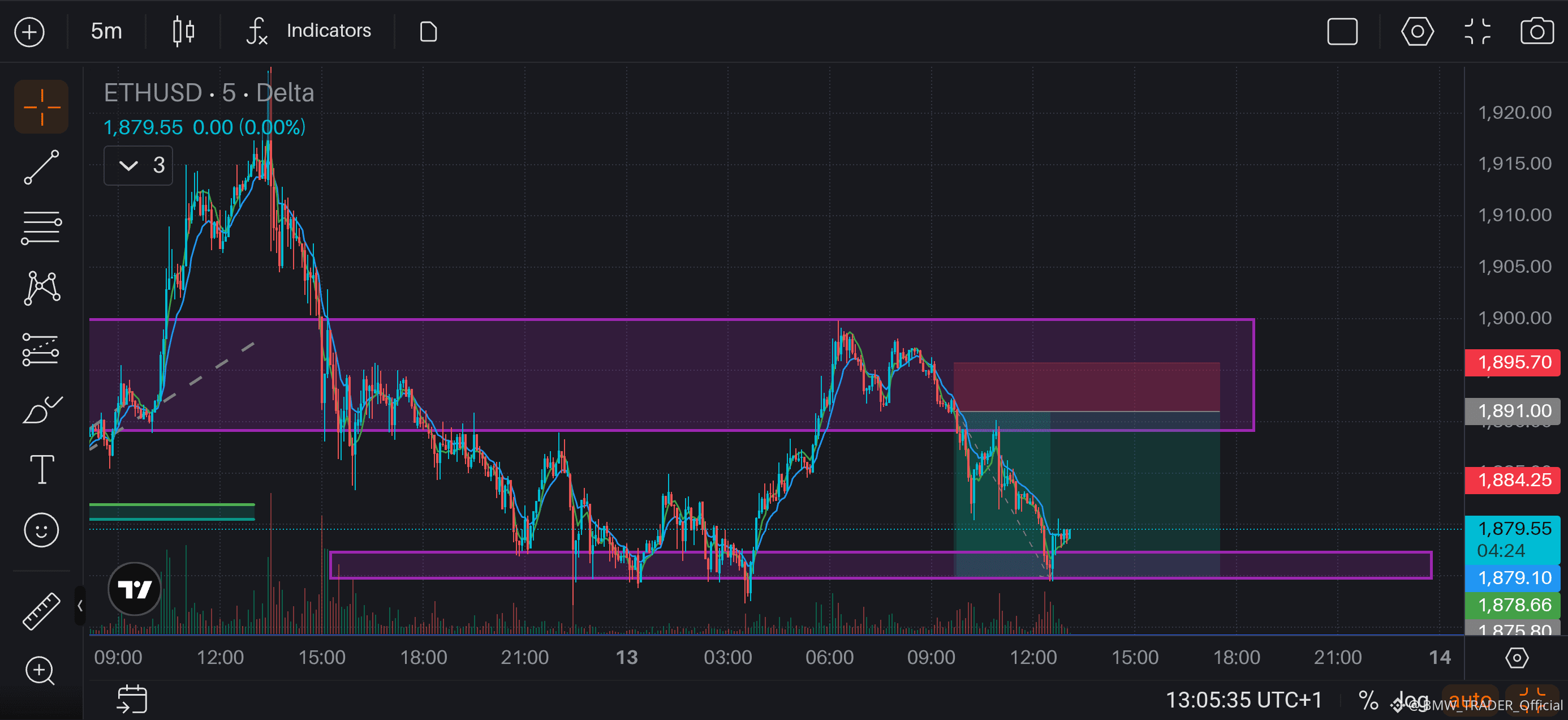Open the Indicators fx menu

point(308,31)
